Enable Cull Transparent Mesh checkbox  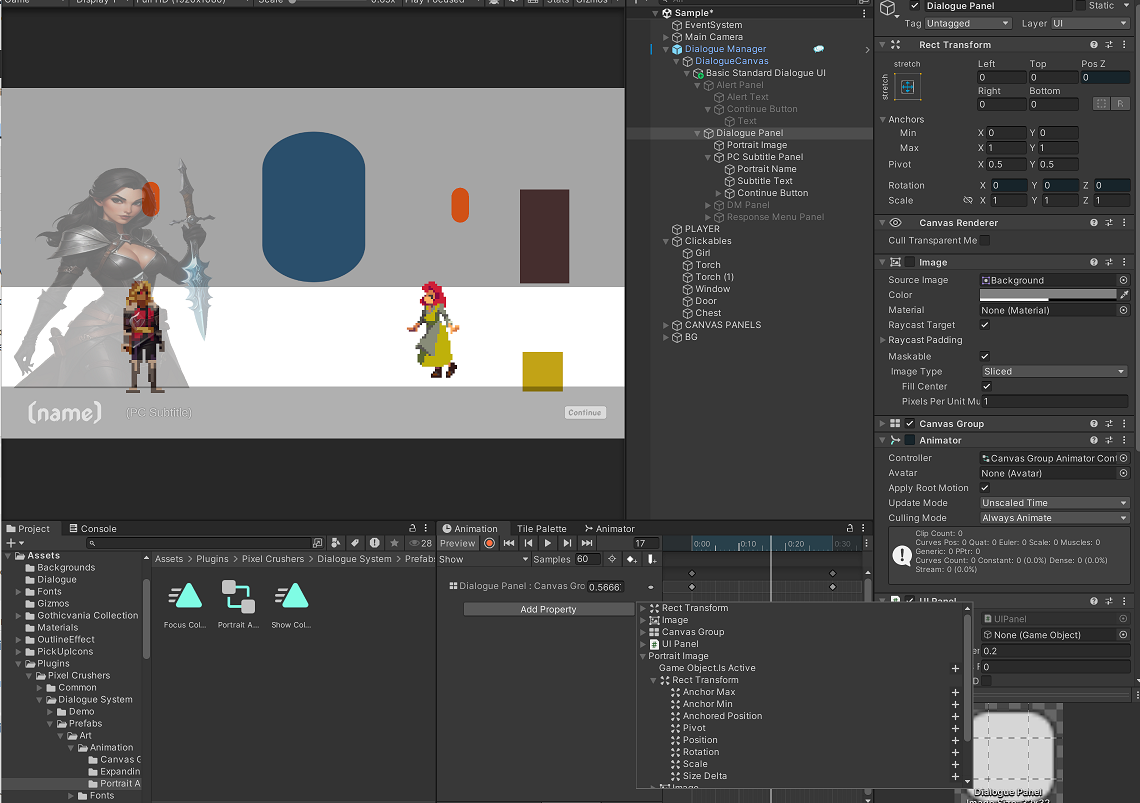coord(985,241)
